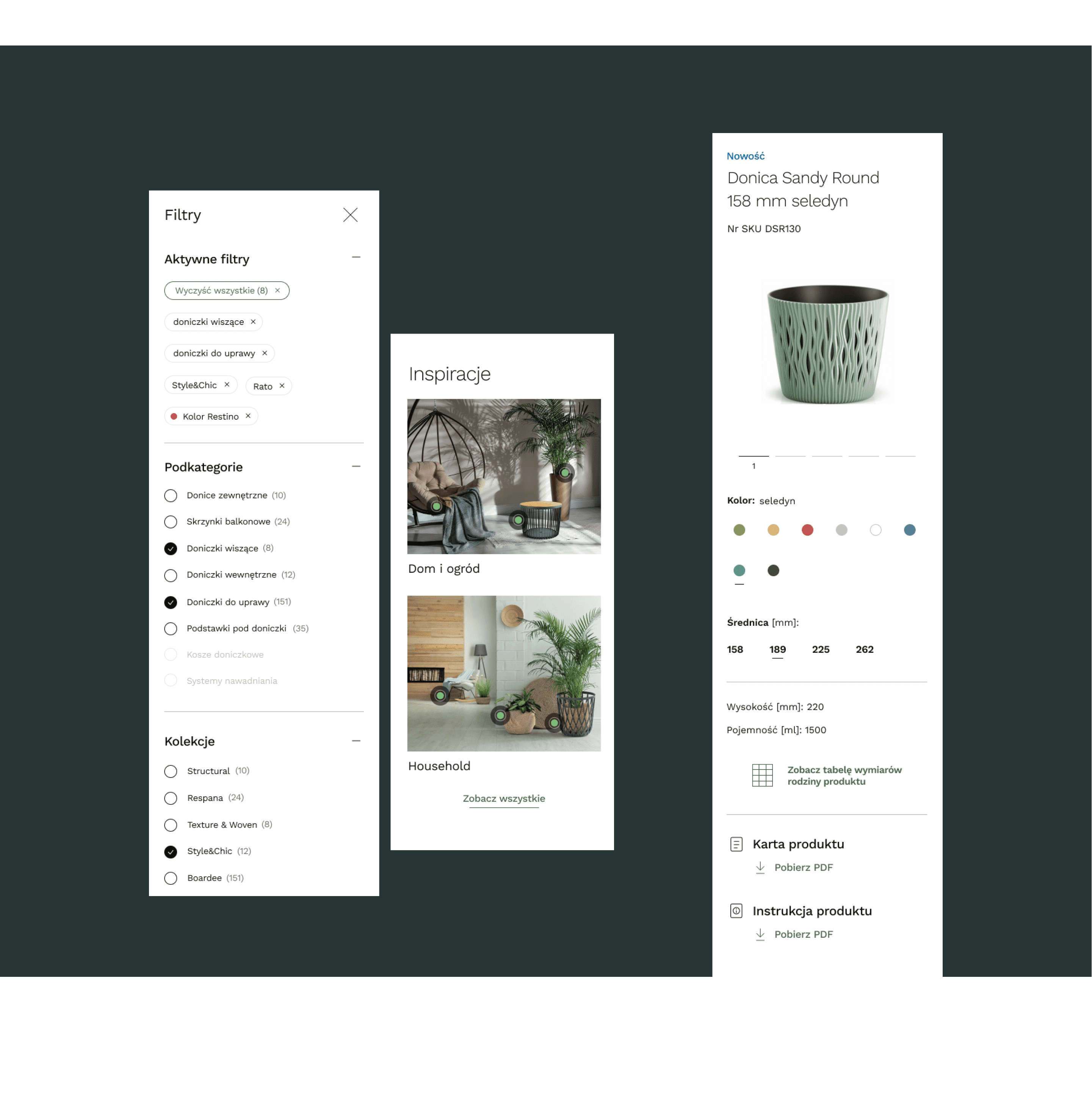Check the Donice zewnętrzne subcategory
Screen dimensions: 1092x1097
[170, 496]
